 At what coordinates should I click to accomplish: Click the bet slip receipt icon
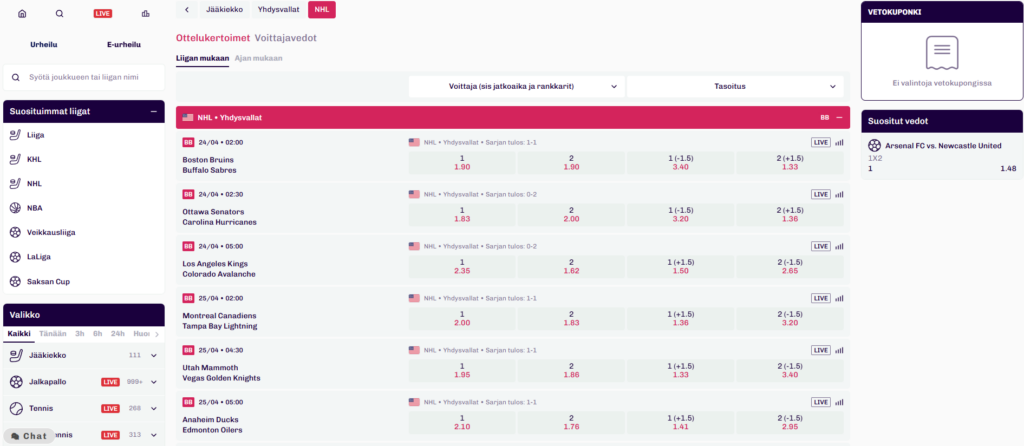pos(942,53)
